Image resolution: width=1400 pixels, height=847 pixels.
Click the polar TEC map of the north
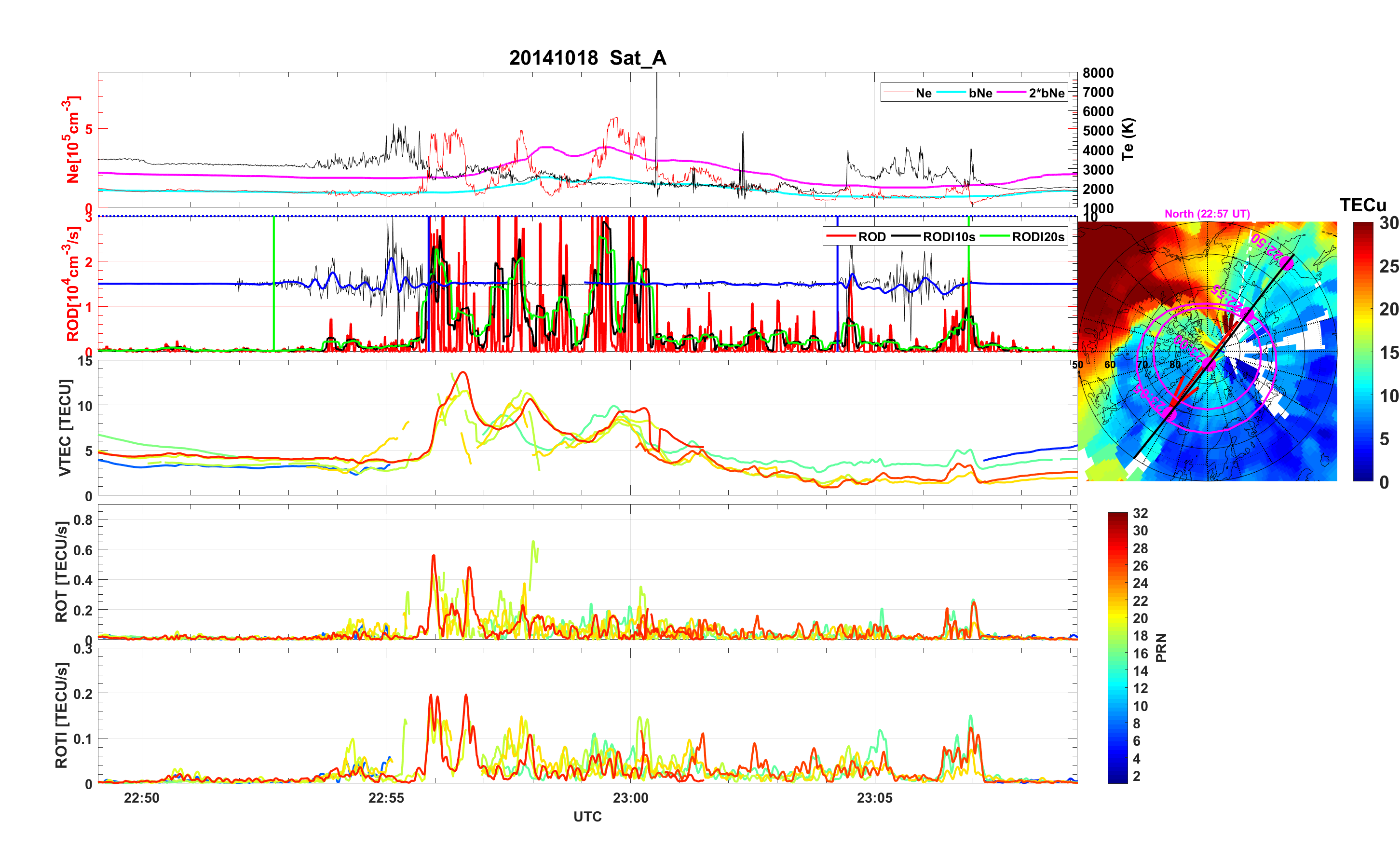coord(1207,351)
